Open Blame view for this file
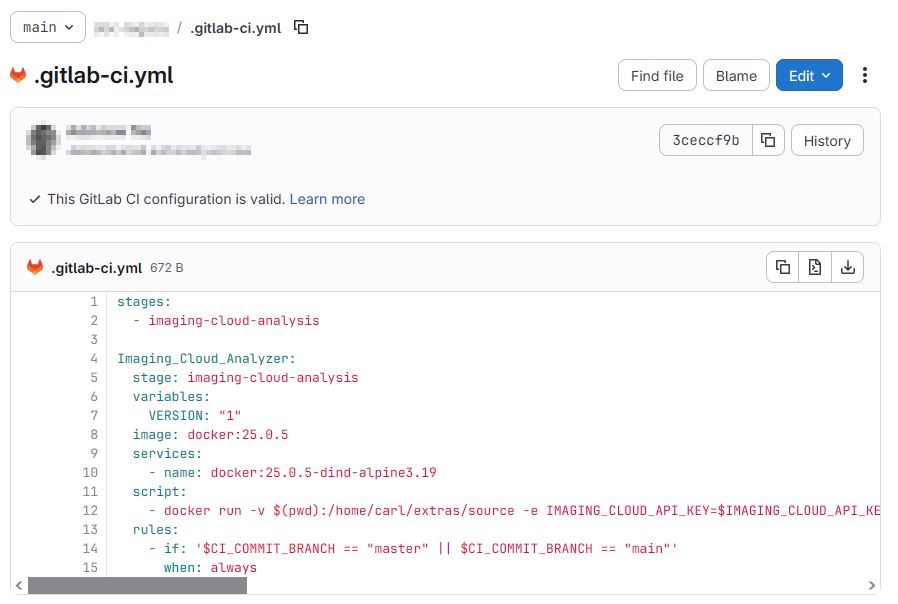Screen dimensions: 898x604 (x=736, y=76)
